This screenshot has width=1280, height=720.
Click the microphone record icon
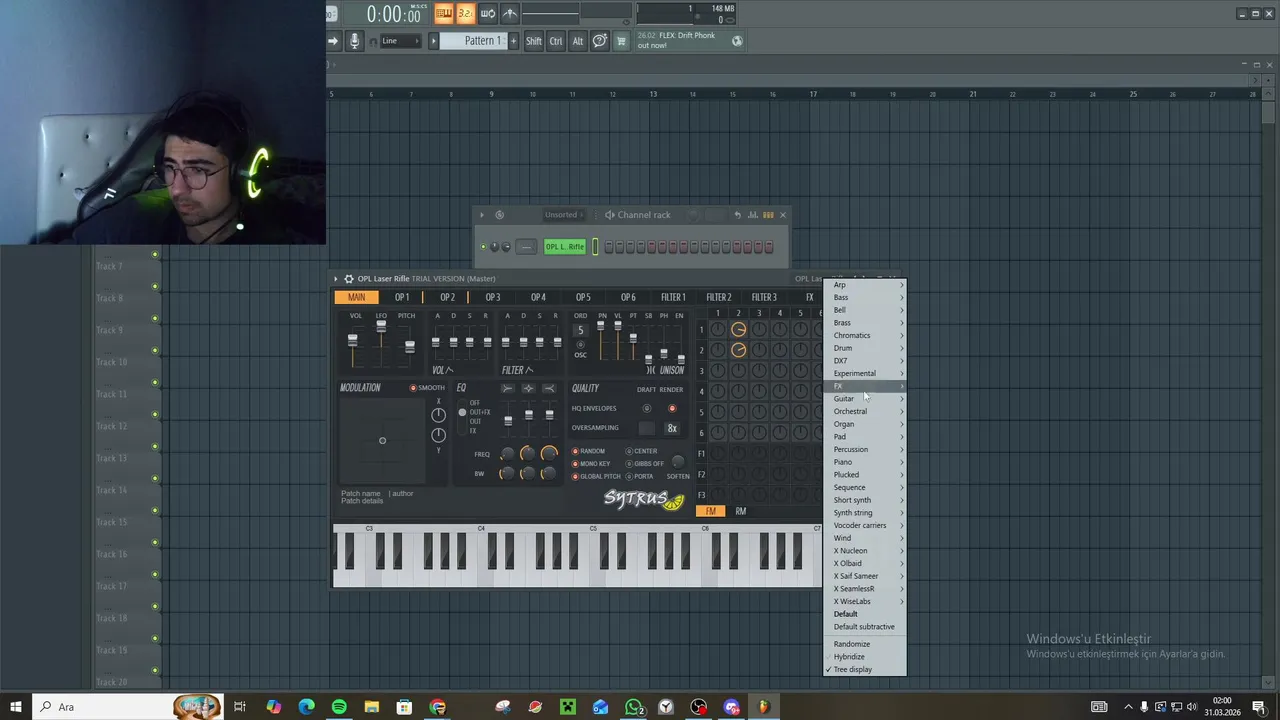pyautogui.click(x=354, y=41)
